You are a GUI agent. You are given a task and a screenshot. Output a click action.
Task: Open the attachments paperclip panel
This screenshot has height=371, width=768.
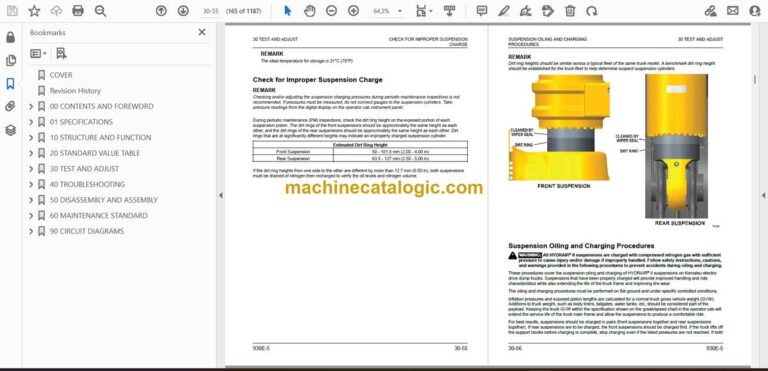coord(10,107)
